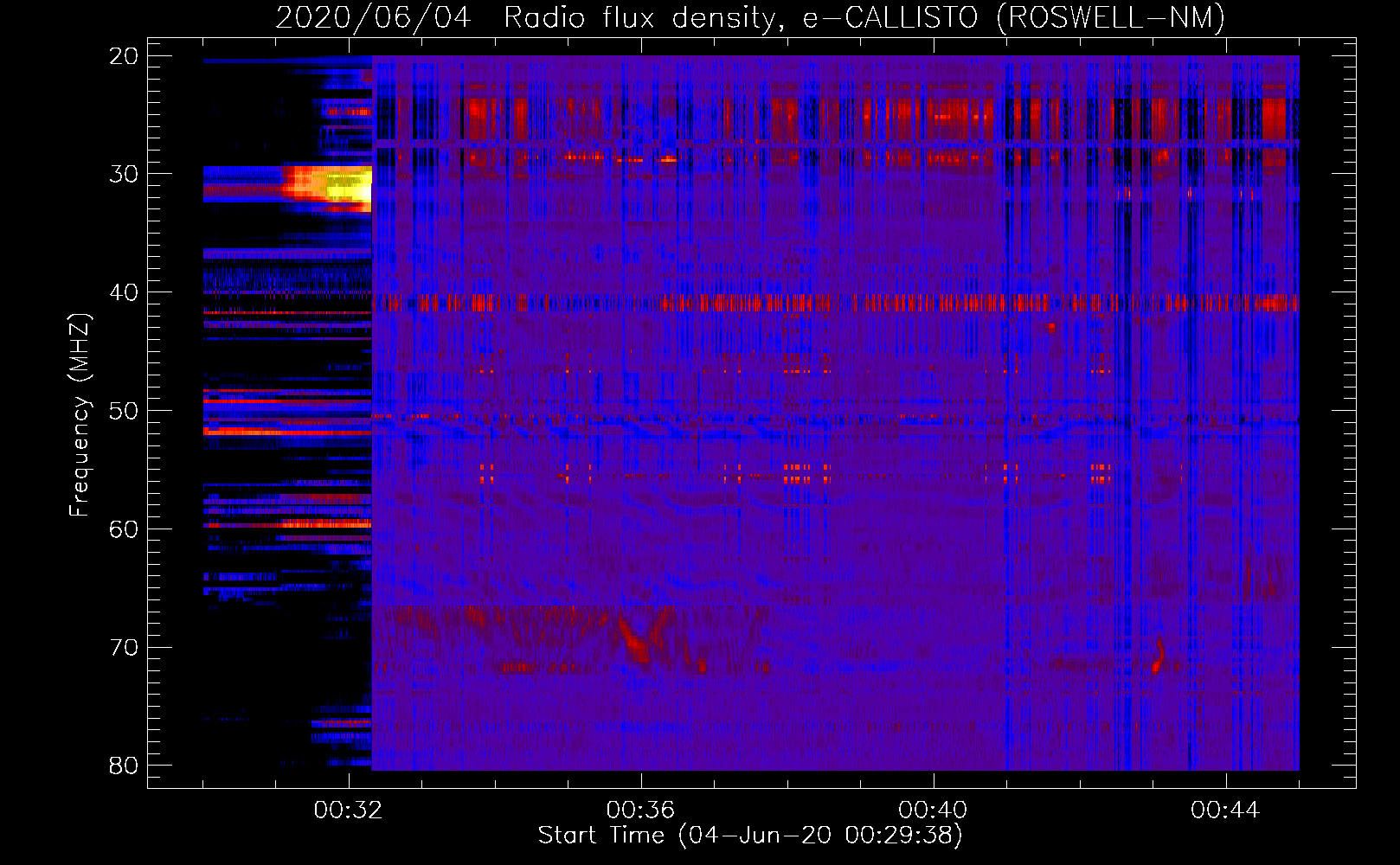Click the 00:40 time tick label
1400x865 pixels.
click(x=933, y=811)
